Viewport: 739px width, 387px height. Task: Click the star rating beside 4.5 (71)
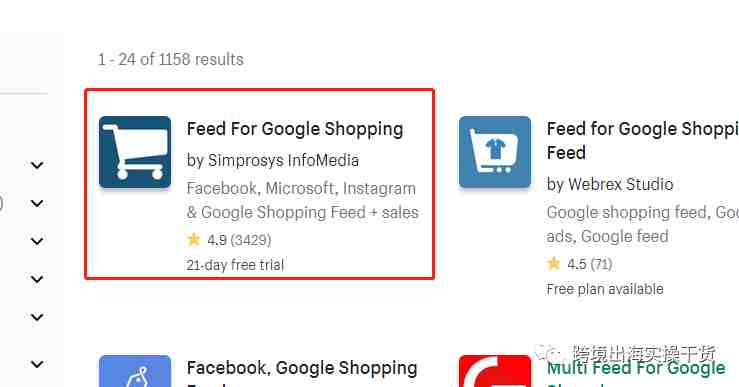[x=553, y=263]
